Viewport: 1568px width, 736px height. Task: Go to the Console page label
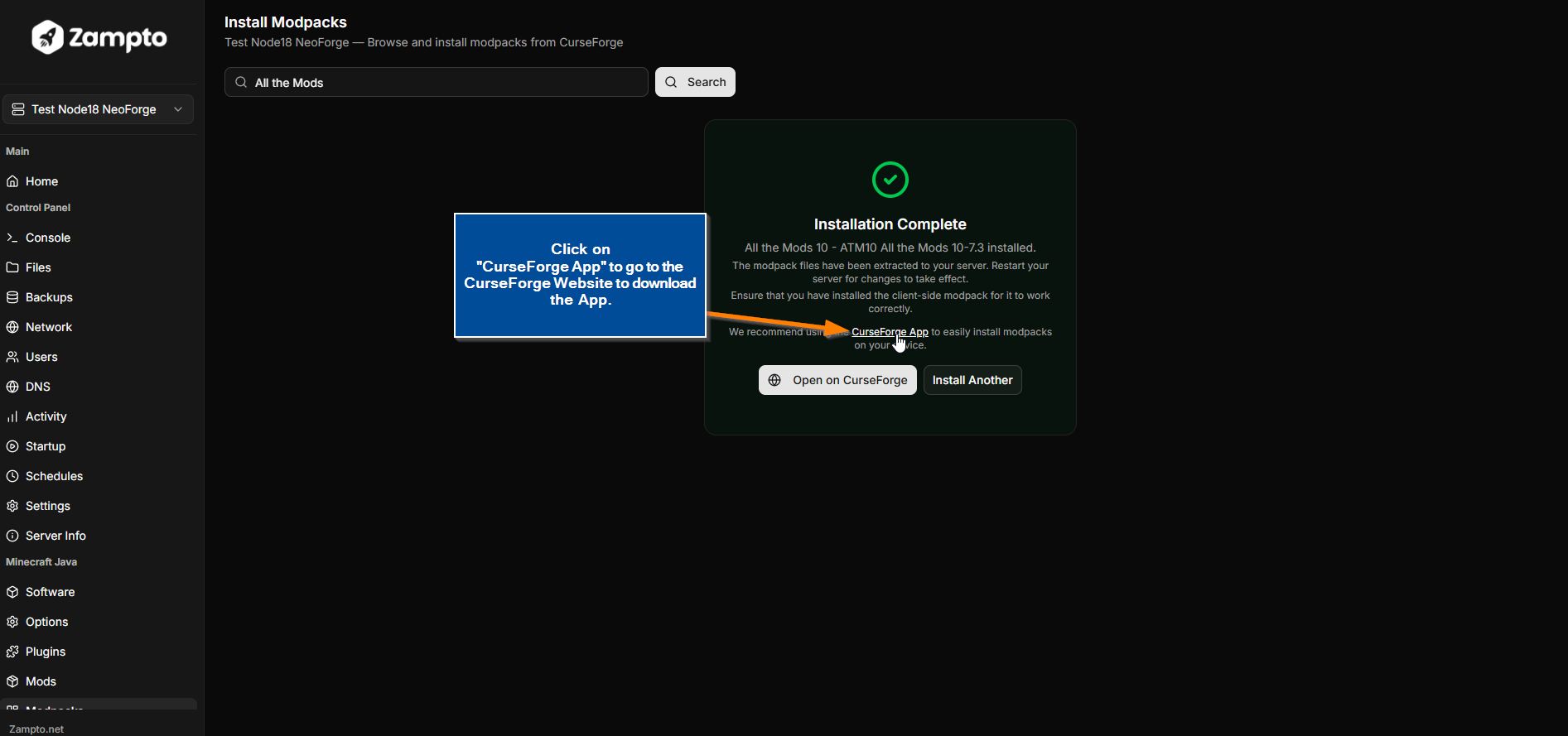pos(48,238)
